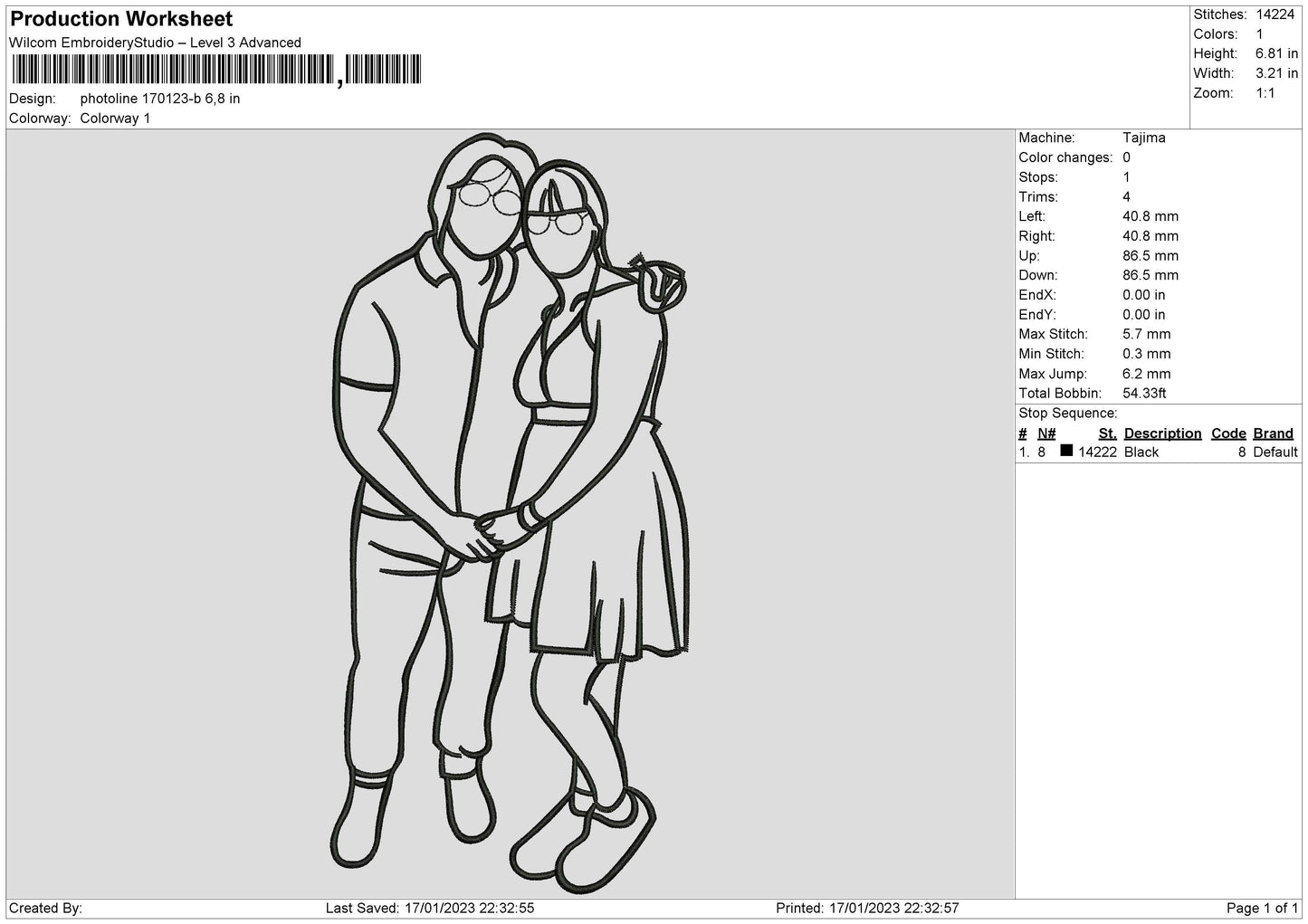
Task: Click the Width value 3.21 in
Action: click(1276, 73)
